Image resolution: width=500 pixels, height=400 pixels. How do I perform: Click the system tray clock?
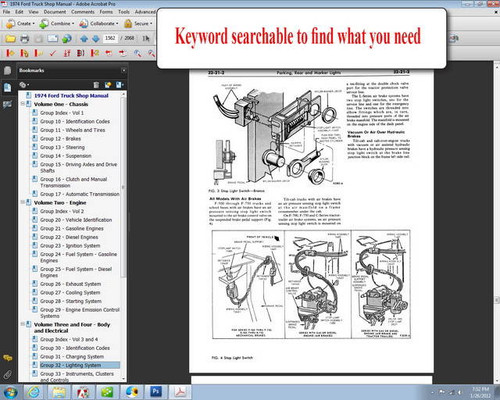[x=480, y=392]
